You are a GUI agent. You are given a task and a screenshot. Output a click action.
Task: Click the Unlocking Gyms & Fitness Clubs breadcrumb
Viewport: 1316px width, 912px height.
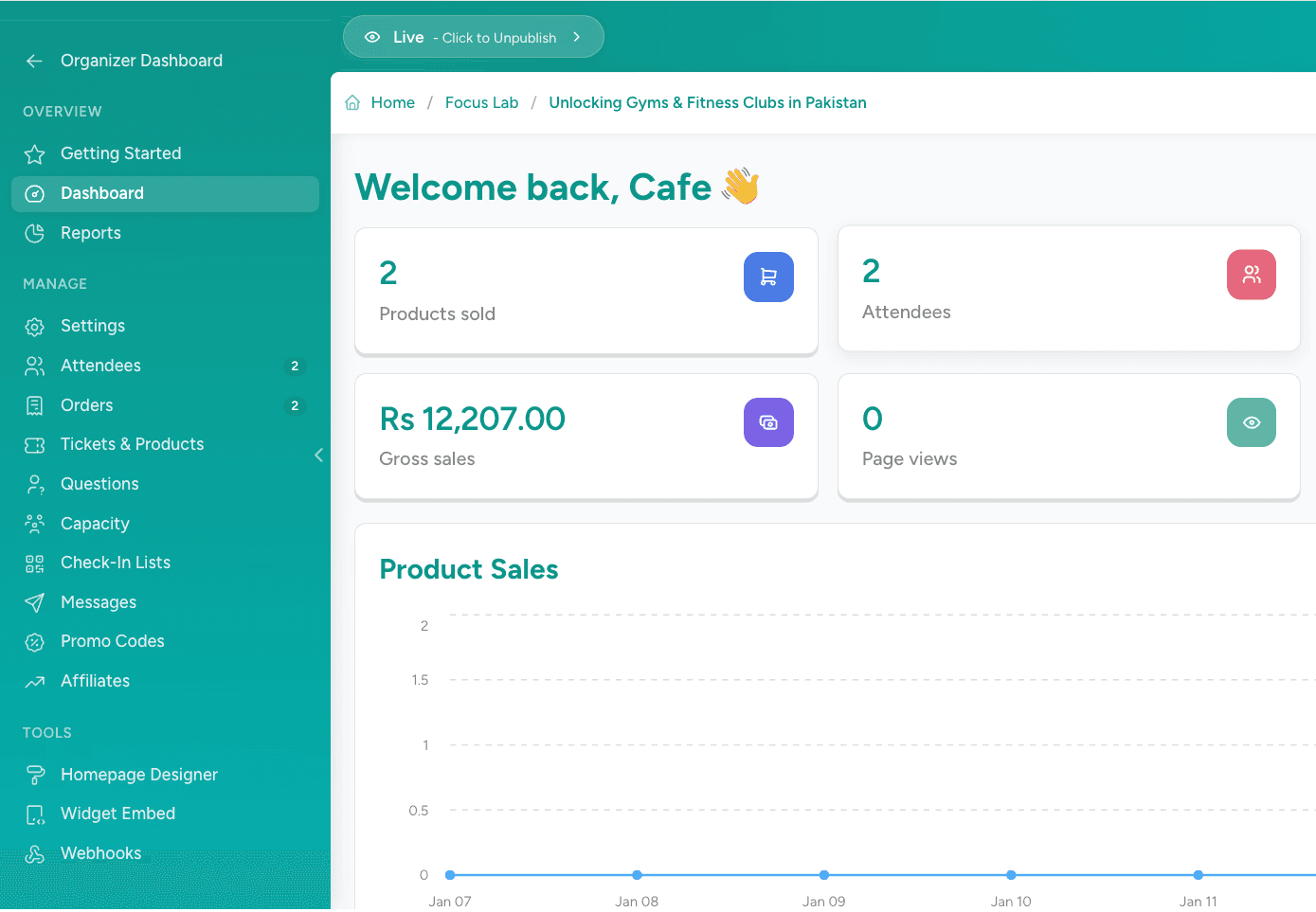708,102
